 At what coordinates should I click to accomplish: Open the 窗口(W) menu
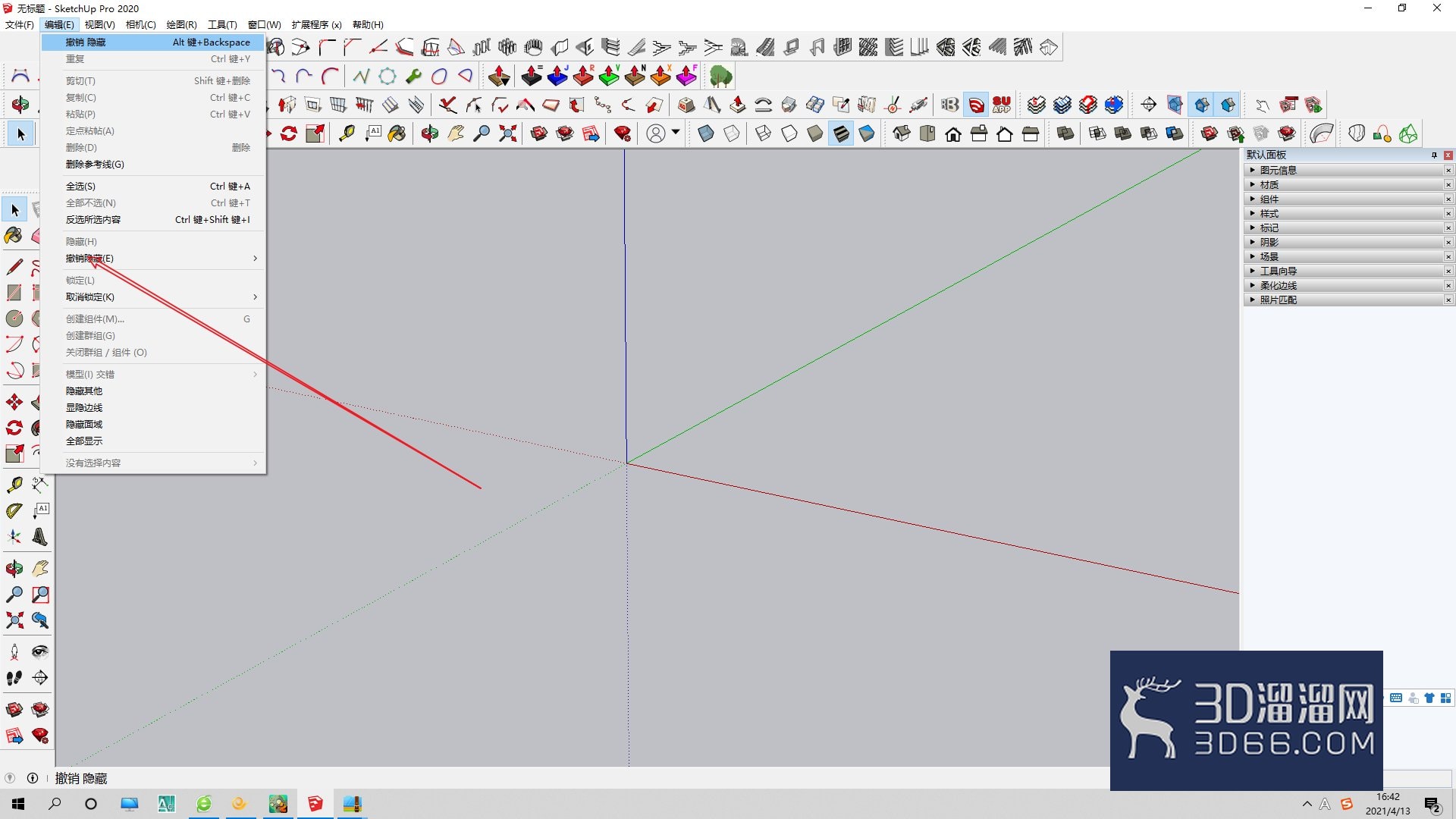pyautogui.click(x=264, y=25)
